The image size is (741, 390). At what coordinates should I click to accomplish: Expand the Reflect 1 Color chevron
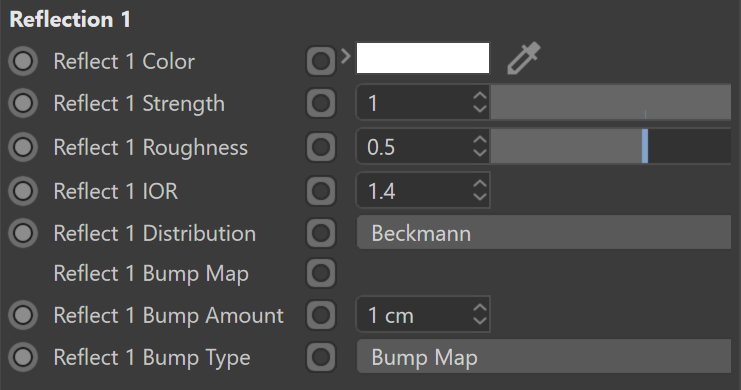tap(346, 56)
